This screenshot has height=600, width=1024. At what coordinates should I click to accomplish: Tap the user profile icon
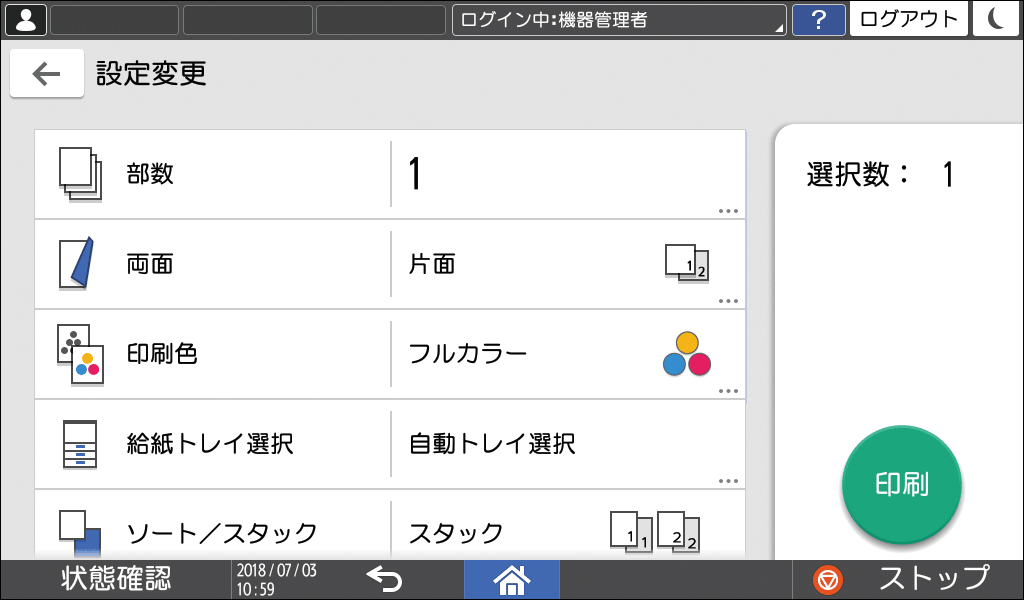(x=24, y=19)
